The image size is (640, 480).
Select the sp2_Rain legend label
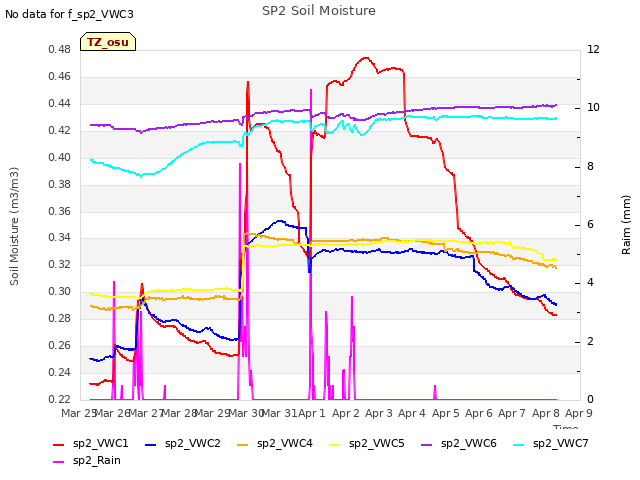[x=97, y=461]
